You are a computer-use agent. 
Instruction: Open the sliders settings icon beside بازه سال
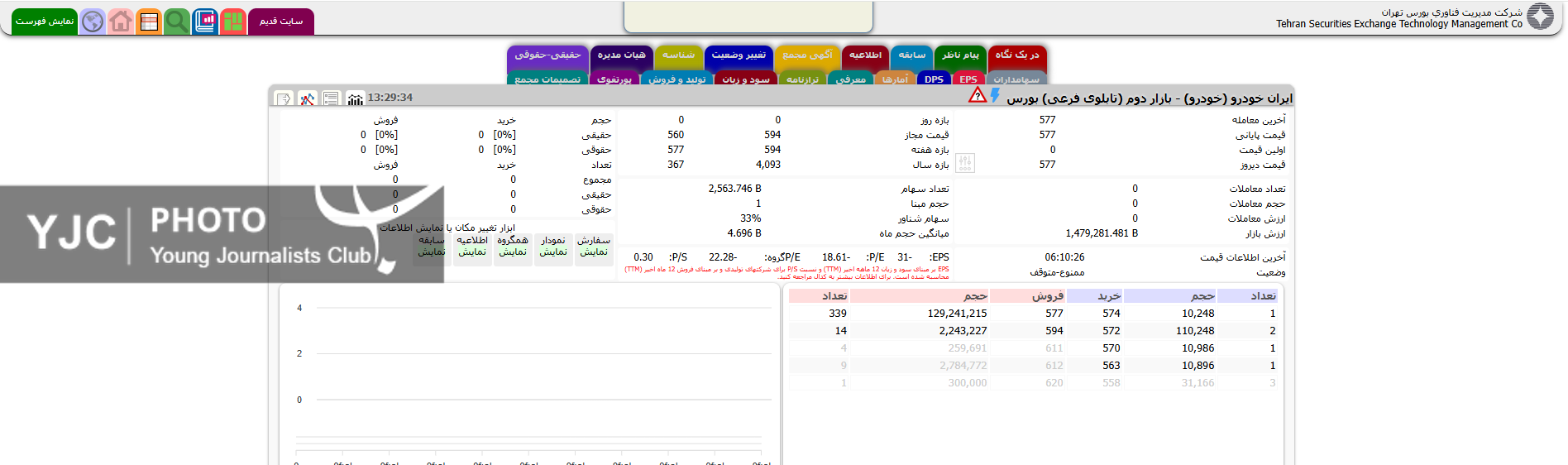(965, 163)
